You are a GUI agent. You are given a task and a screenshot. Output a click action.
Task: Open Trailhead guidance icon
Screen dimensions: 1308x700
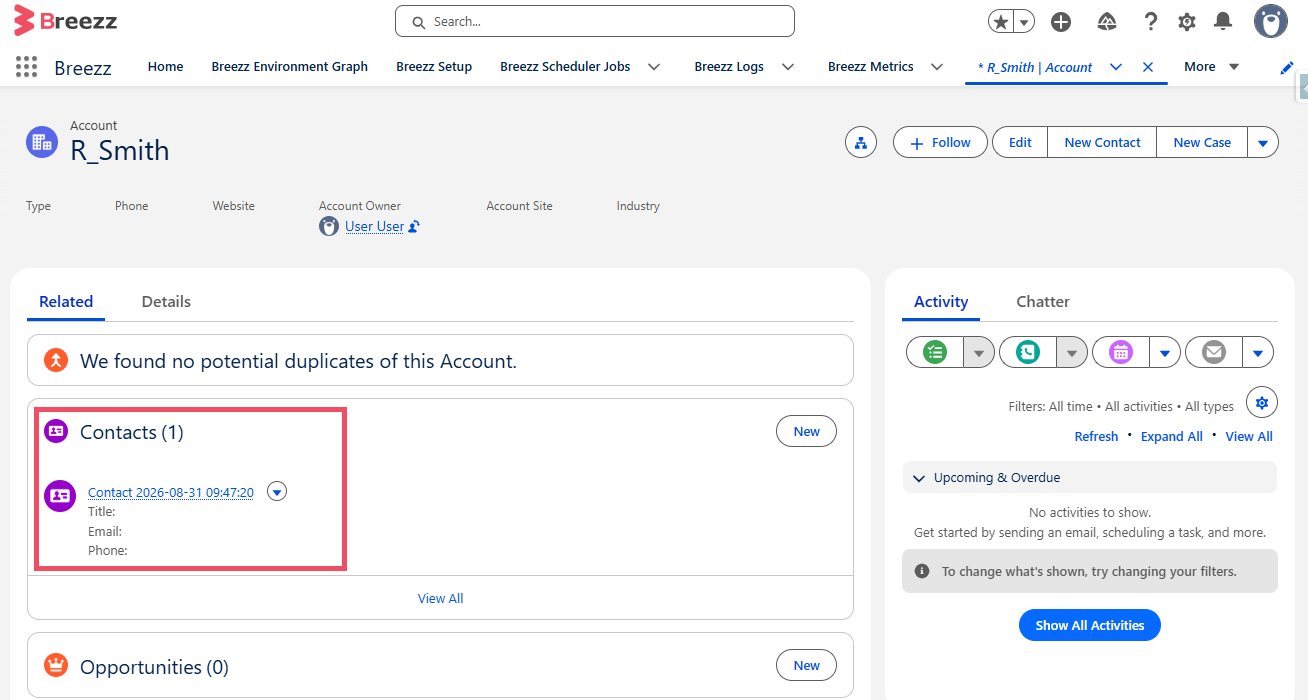click(1107, 22)
